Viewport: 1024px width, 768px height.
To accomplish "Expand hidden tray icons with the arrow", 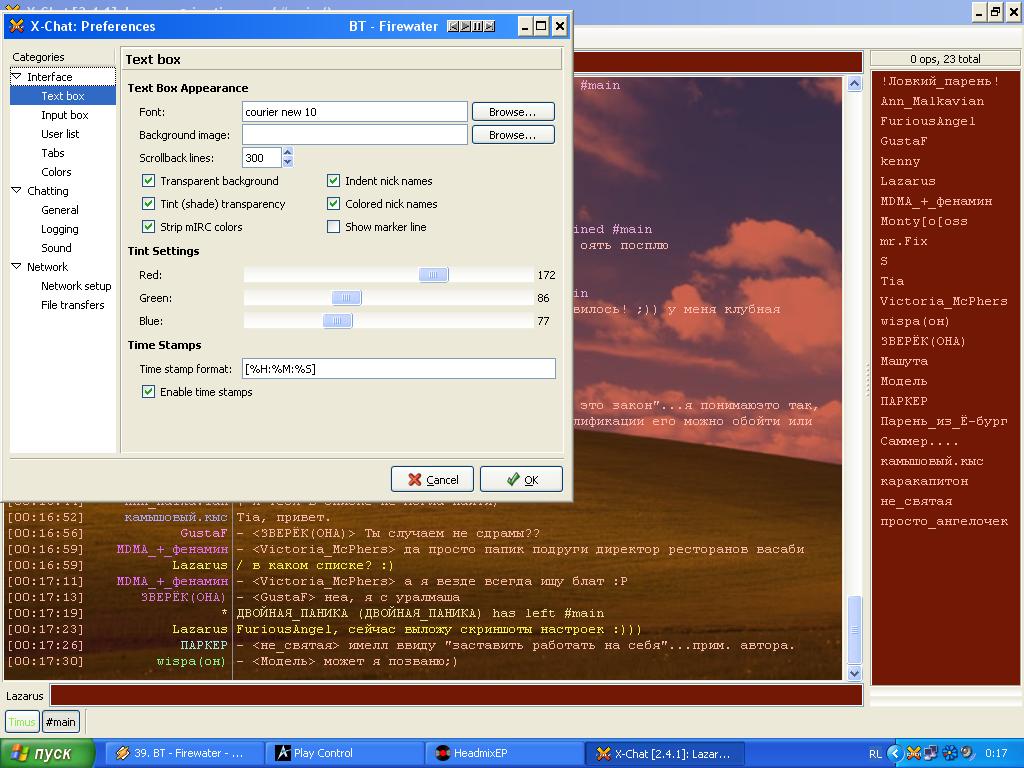I will [896, 753].
